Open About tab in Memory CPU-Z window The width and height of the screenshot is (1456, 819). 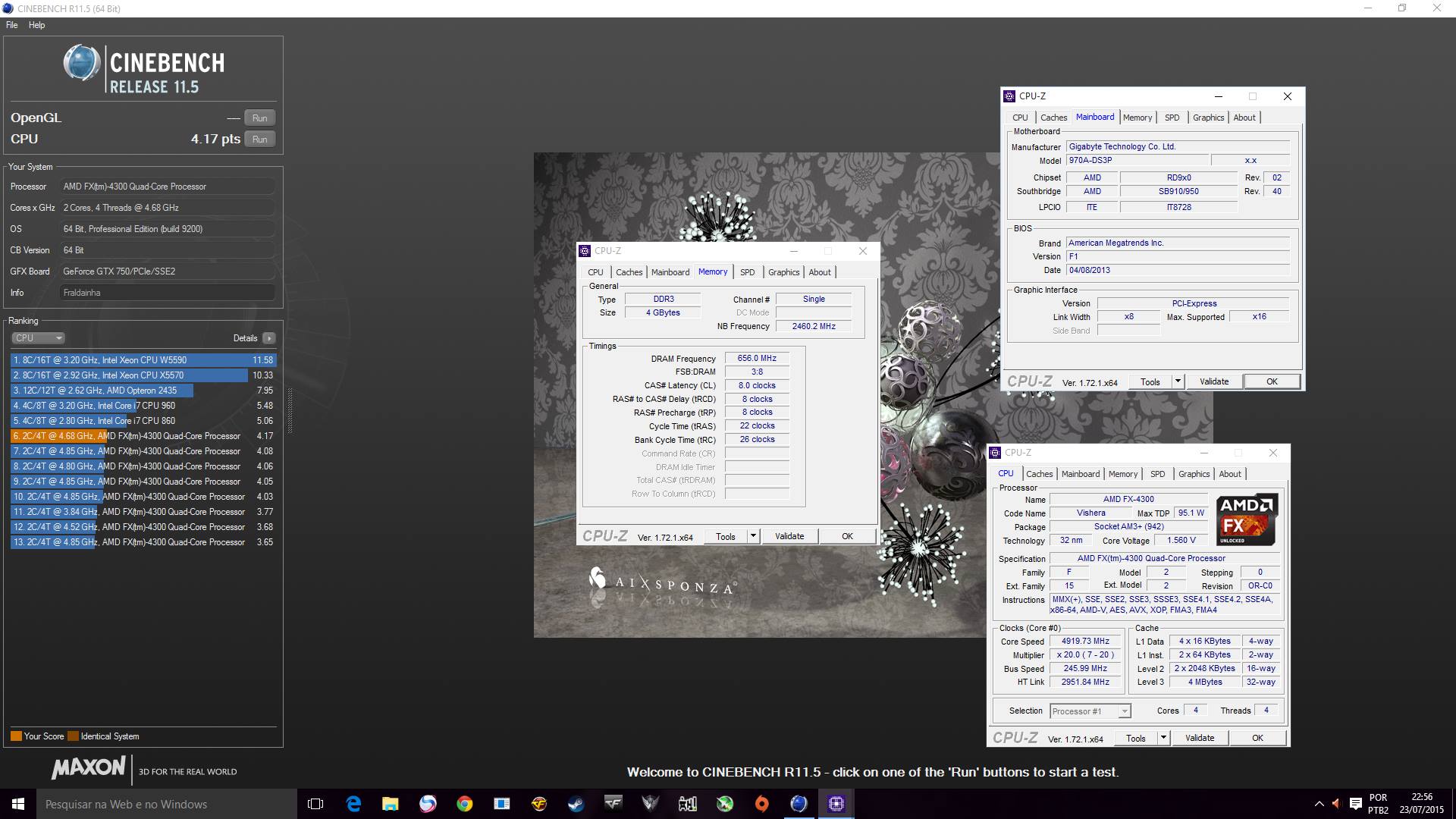820,272
